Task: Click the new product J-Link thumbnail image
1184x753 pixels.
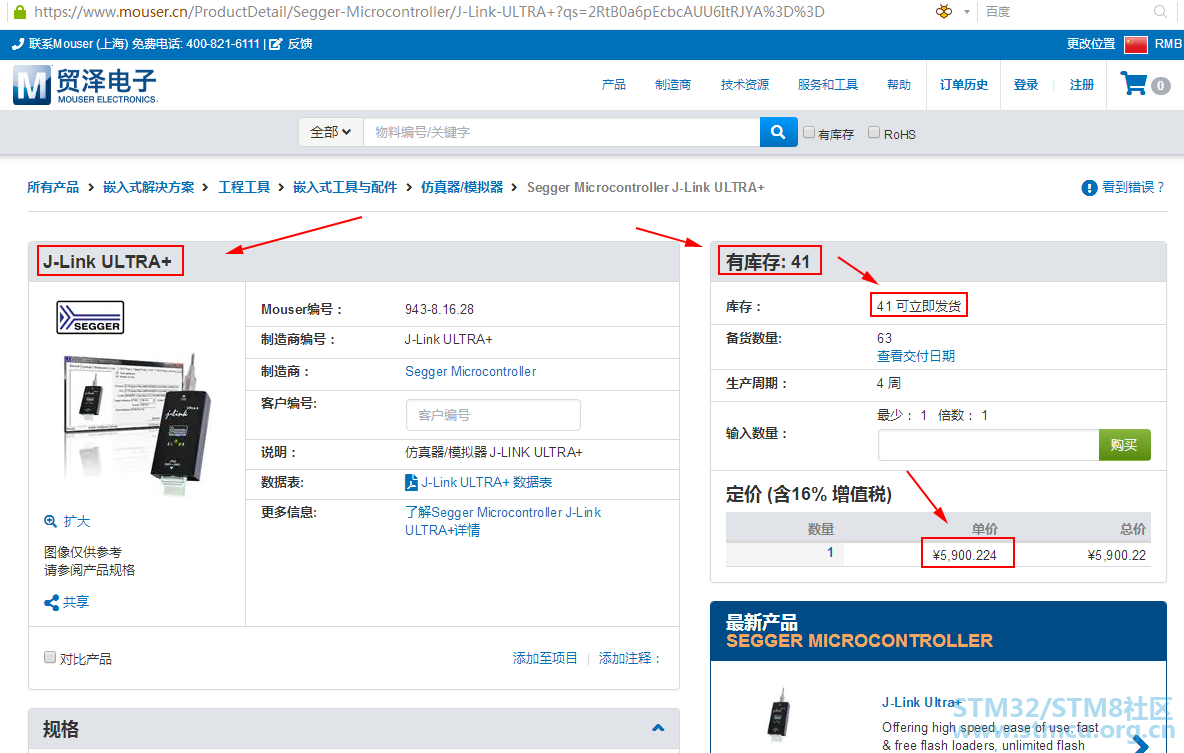Action: pos(779,716)
